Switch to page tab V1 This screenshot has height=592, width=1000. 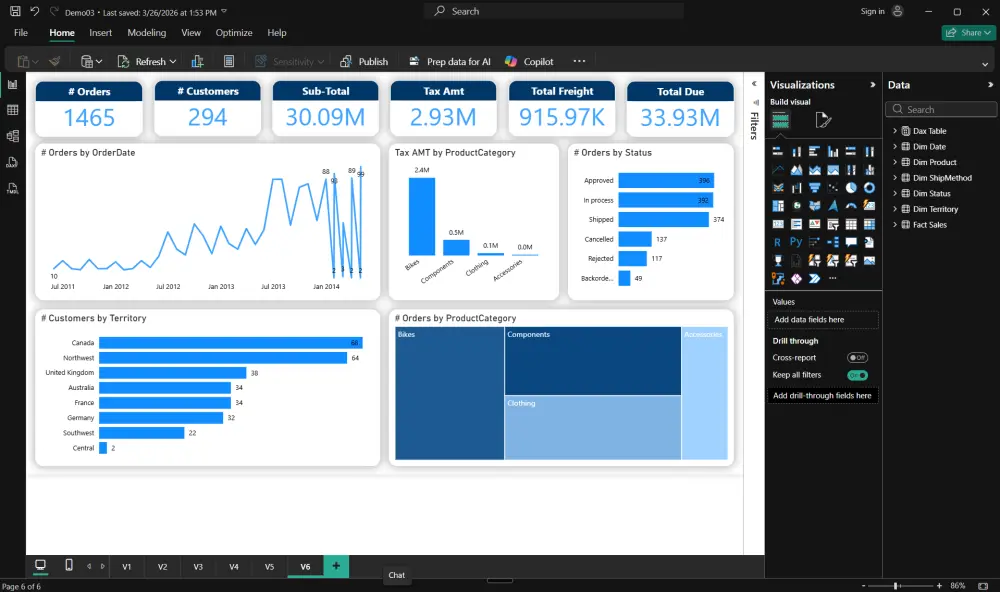click(x=127, y=566)
